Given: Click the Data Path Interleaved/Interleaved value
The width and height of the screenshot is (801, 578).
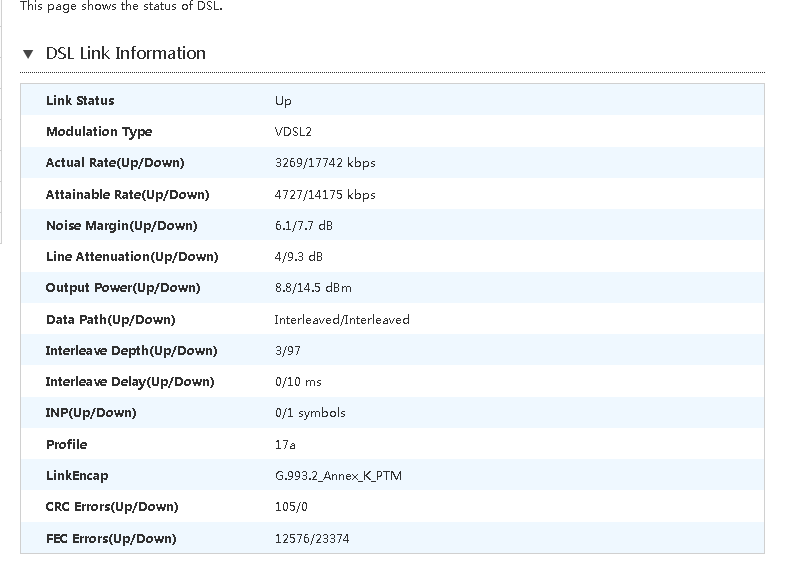Looking at the screenshot, I should (x=342, y=320).
